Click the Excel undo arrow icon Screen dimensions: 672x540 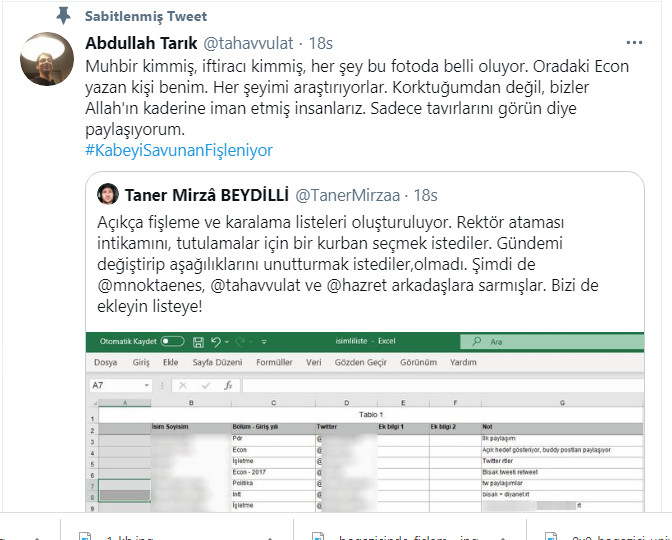216,342
